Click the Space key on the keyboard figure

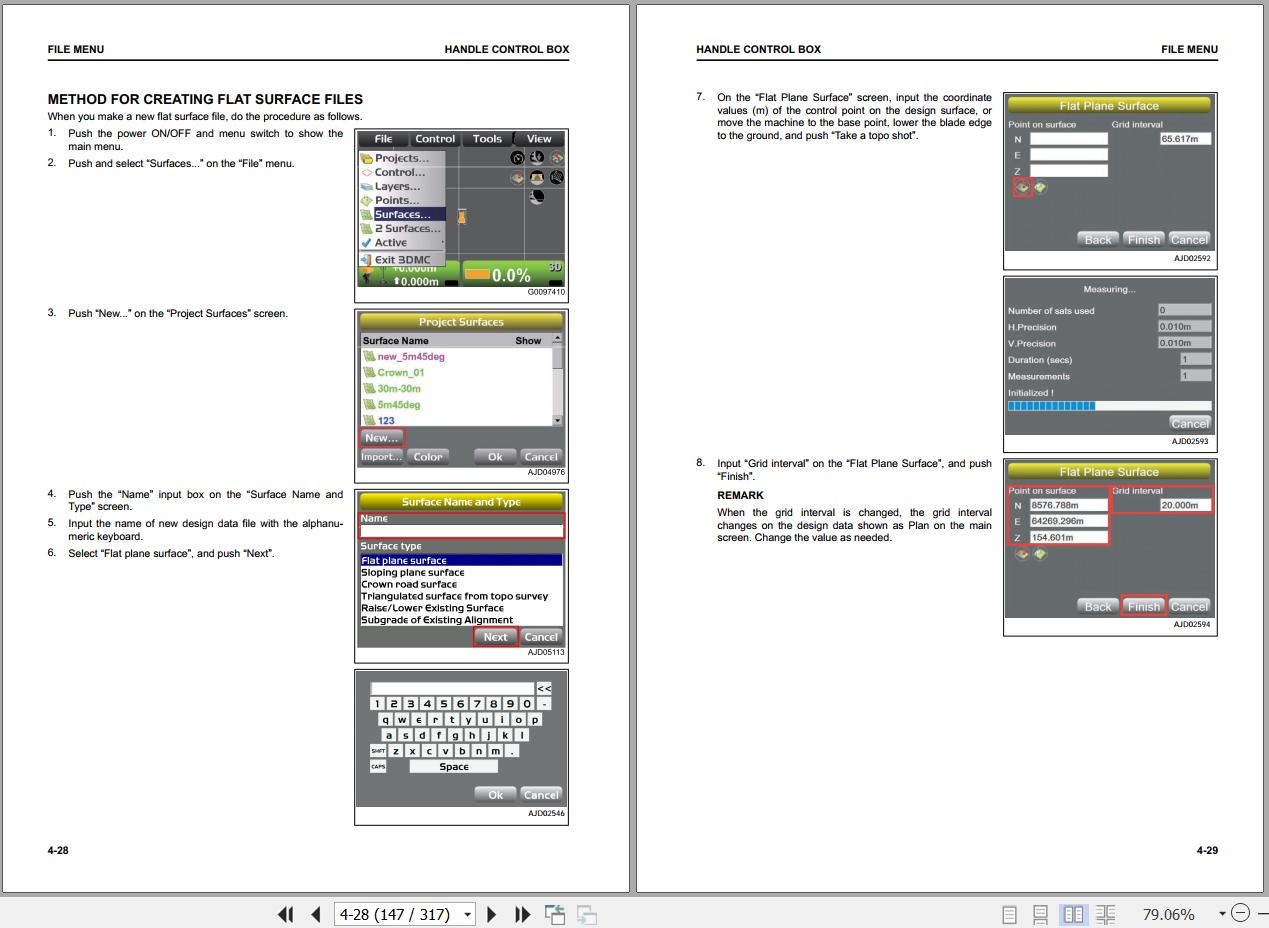click(x=454, y=766)
